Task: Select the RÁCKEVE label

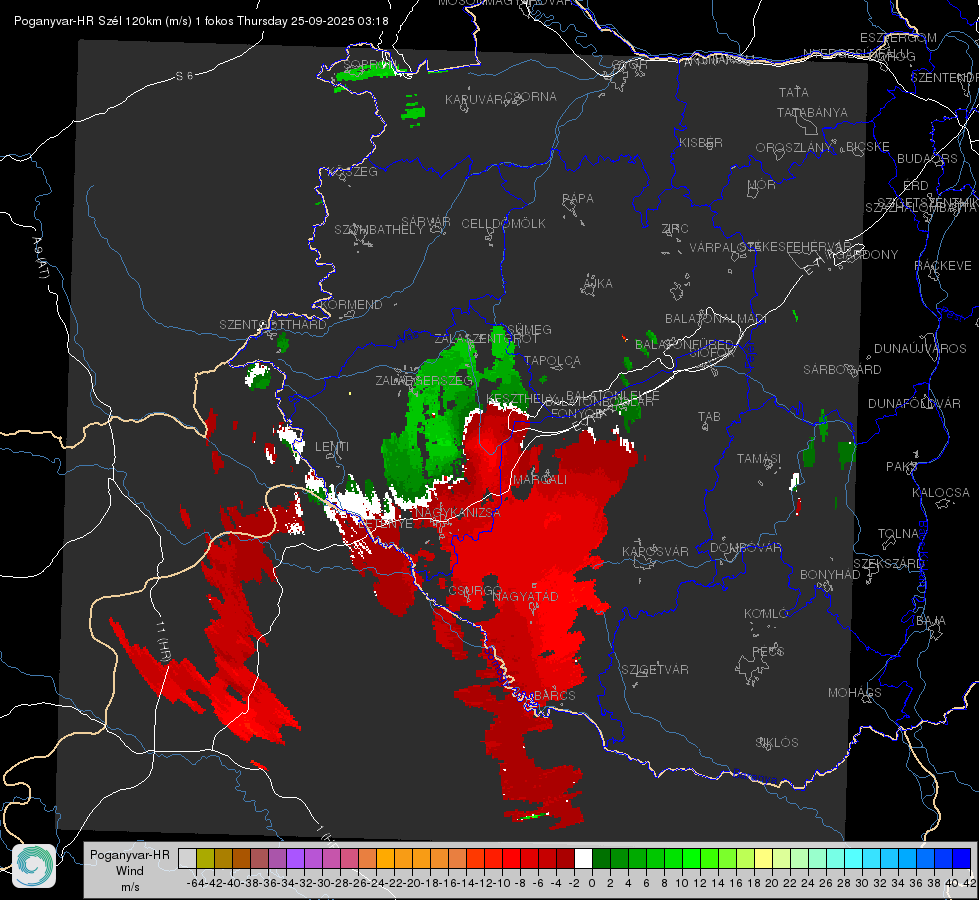Action: (x=943, y=265)
